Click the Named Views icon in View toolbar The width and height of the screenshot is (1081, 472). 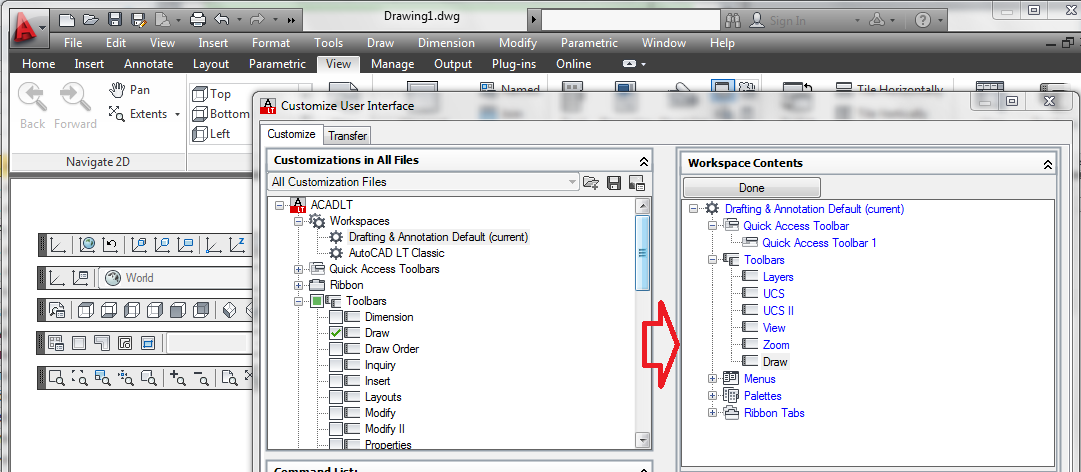click(57, 311)
